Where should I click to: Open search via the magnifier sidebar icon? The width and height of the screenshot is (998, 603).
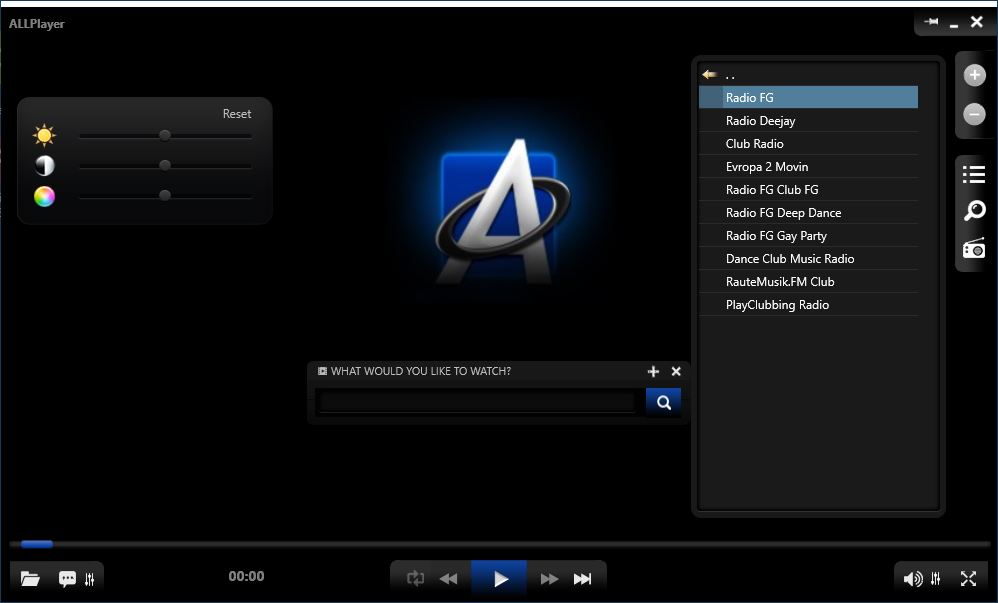tap(974, 210)
